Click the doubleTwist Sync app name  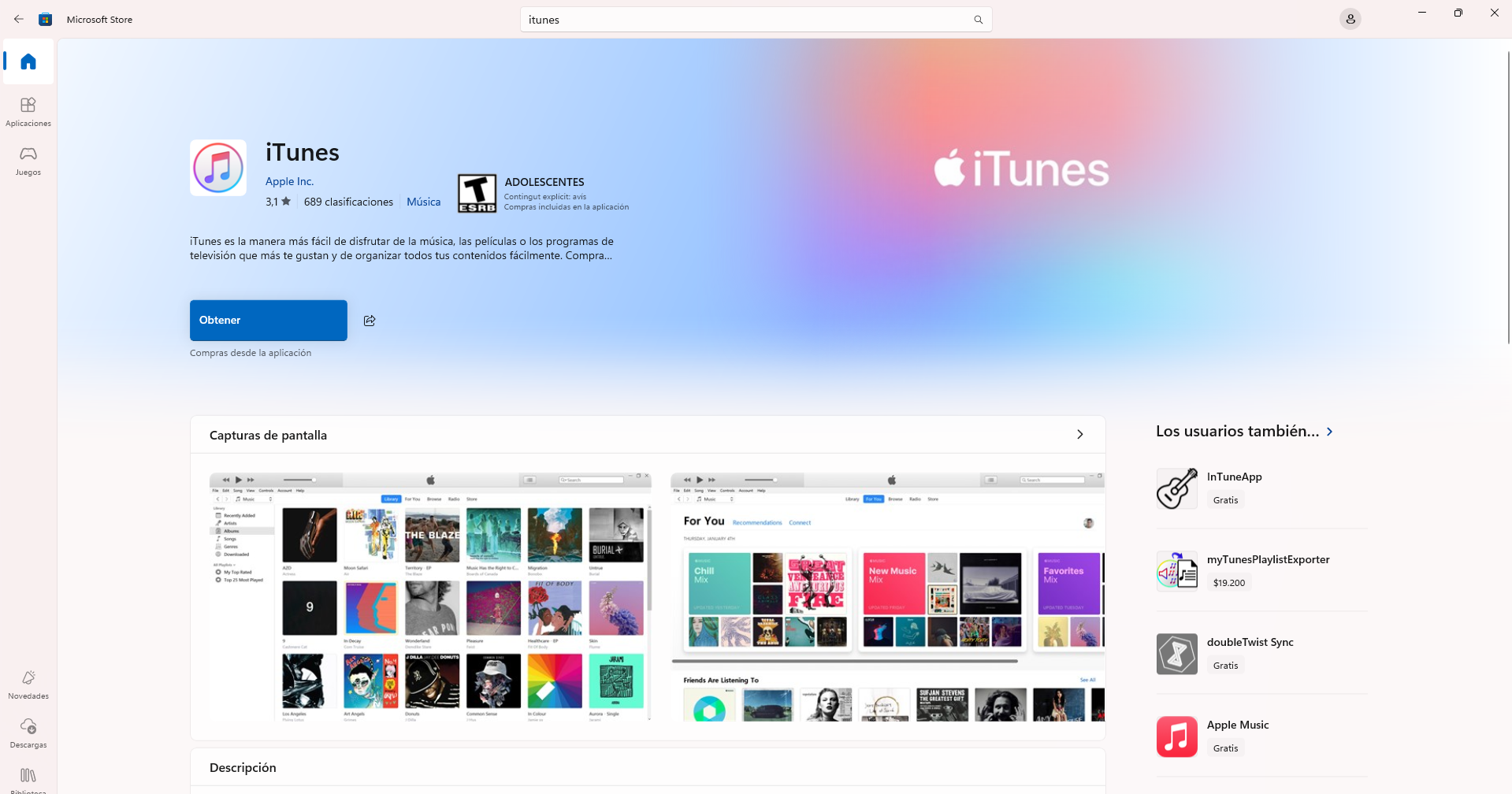pyautogui.click(x=1250, y=642)
